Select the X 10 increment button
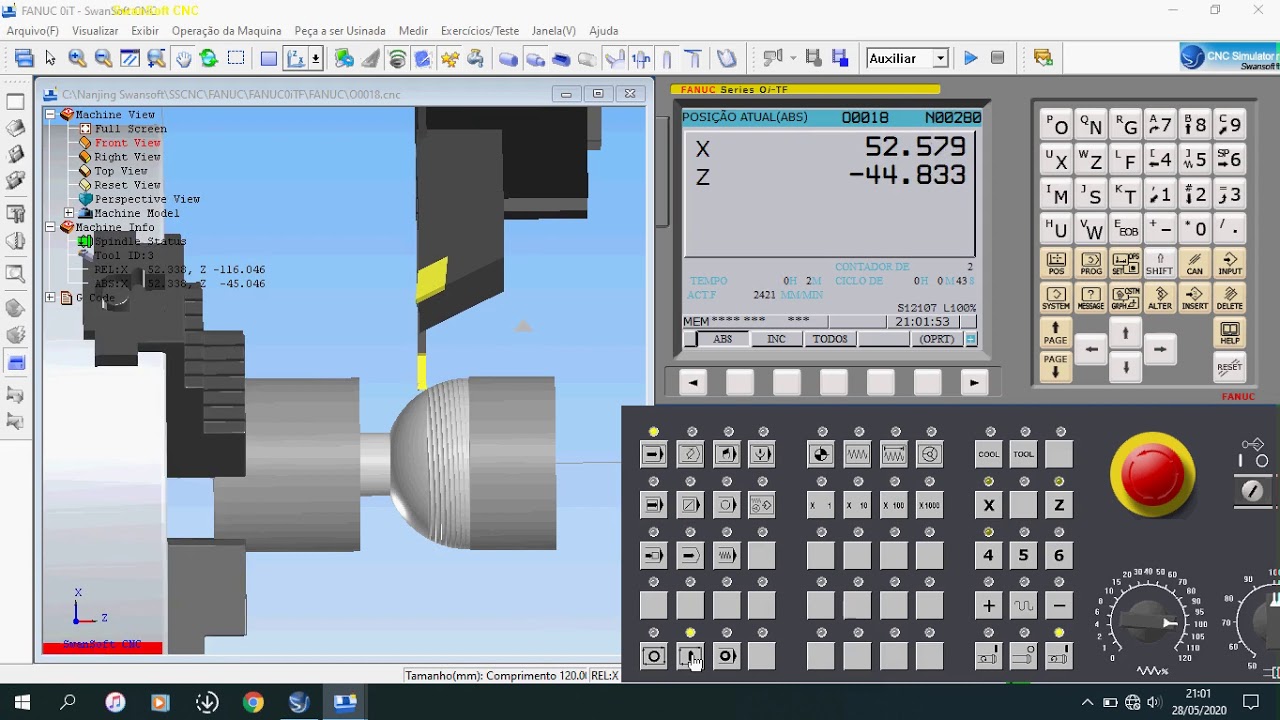The width and height of the screenshot is (1280, 720). tap(857, 505)
